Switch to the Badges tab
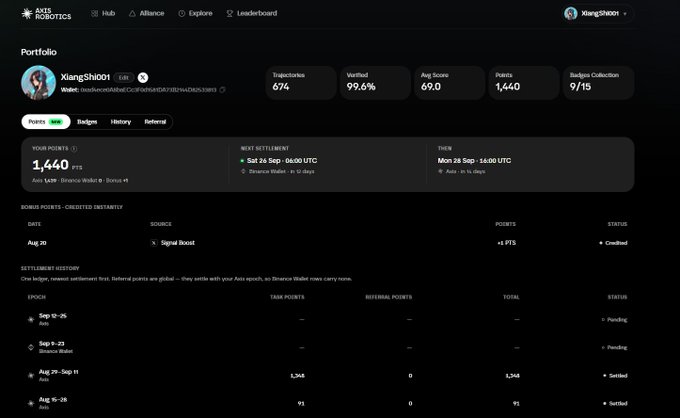The image size is (680, 418). (87, 122)
